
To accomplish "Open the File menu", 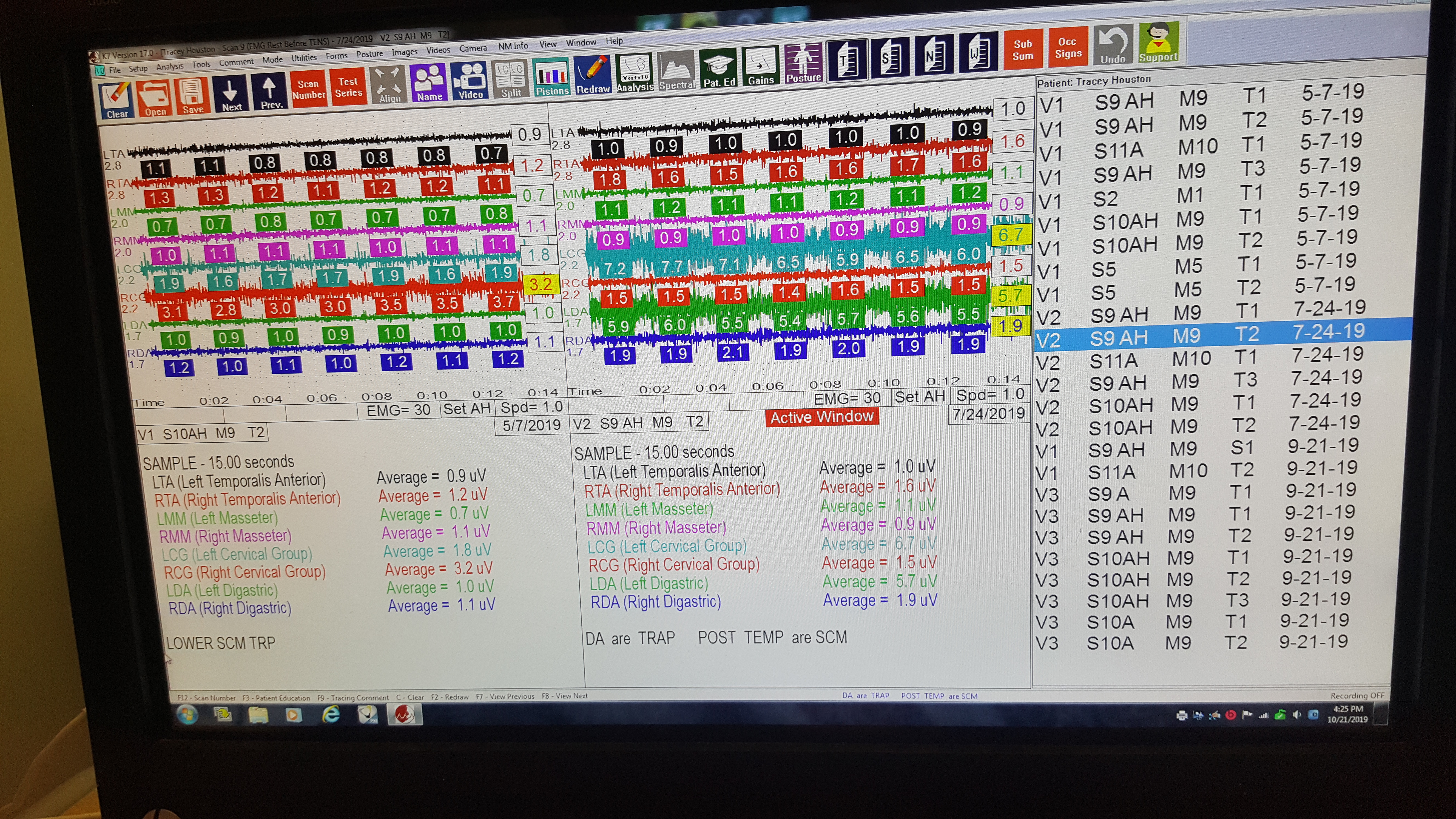I will pos(115,70).
